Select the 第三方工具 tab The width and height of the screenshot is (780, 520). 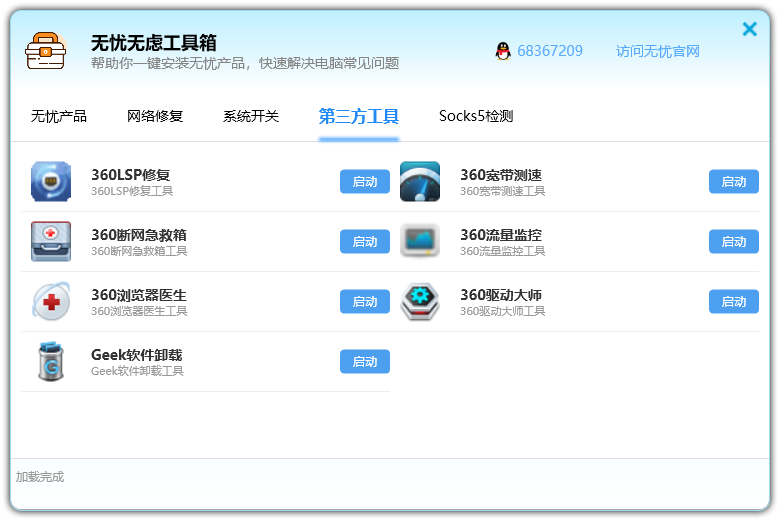point(359,116)
